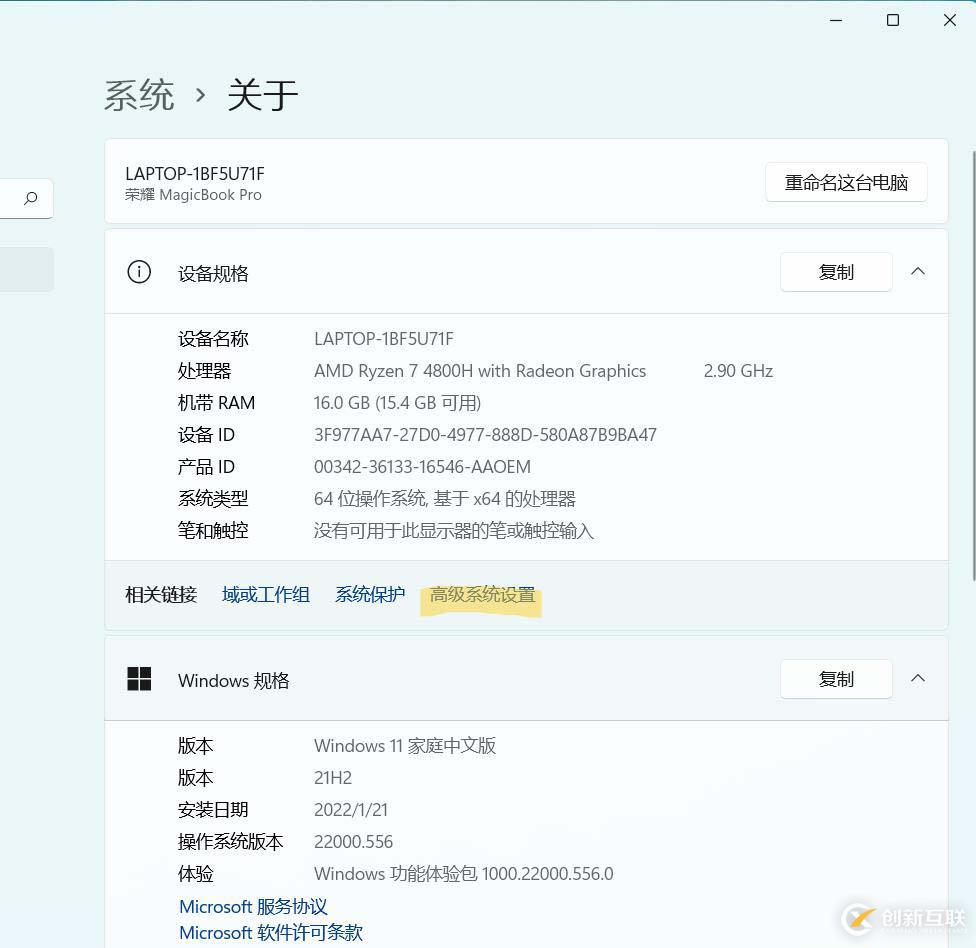
Task: Go back to 系统 breadcrumb
Action: pos(139,95)
